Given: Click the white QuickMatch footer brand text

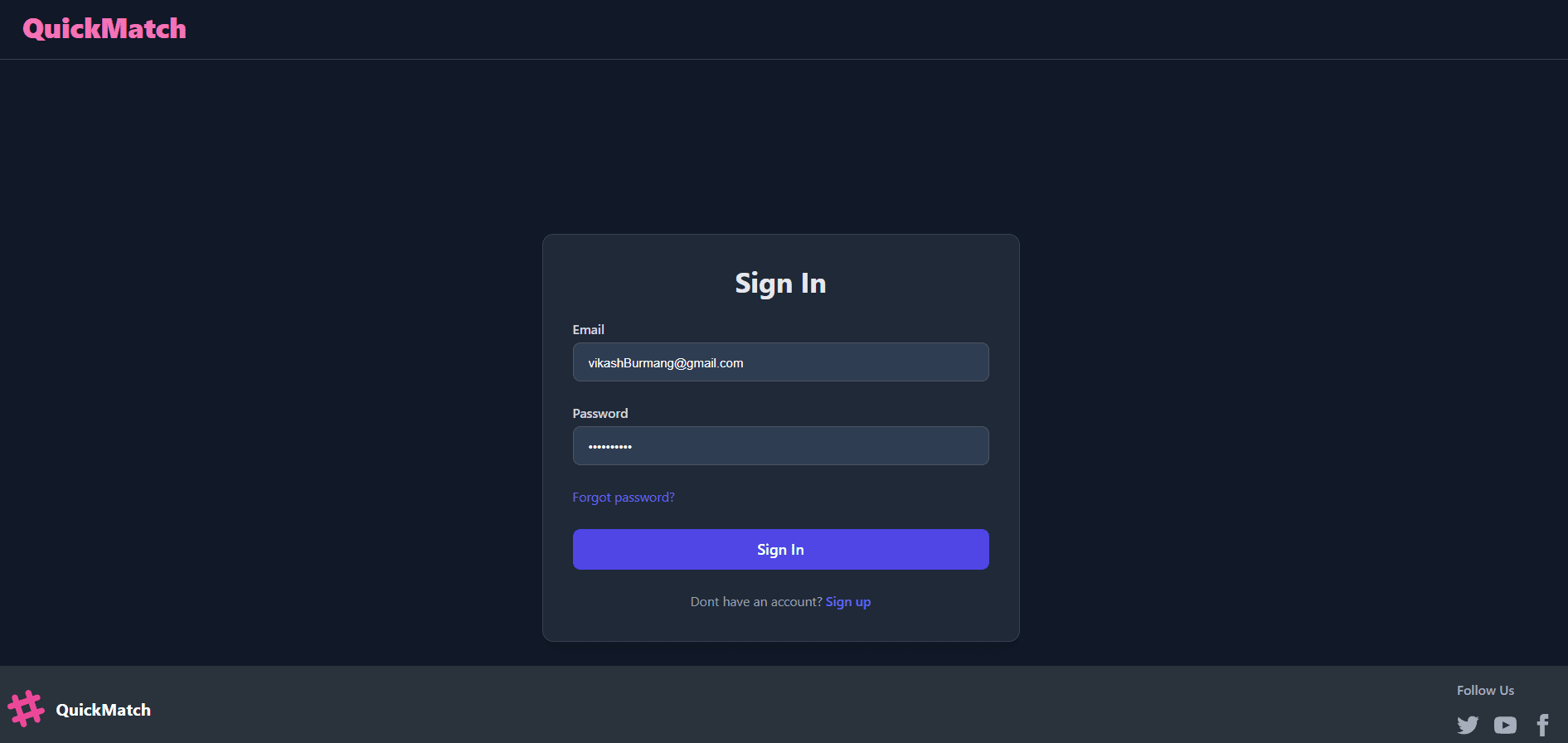Looking at the screenshot, I should coord(103,710).
